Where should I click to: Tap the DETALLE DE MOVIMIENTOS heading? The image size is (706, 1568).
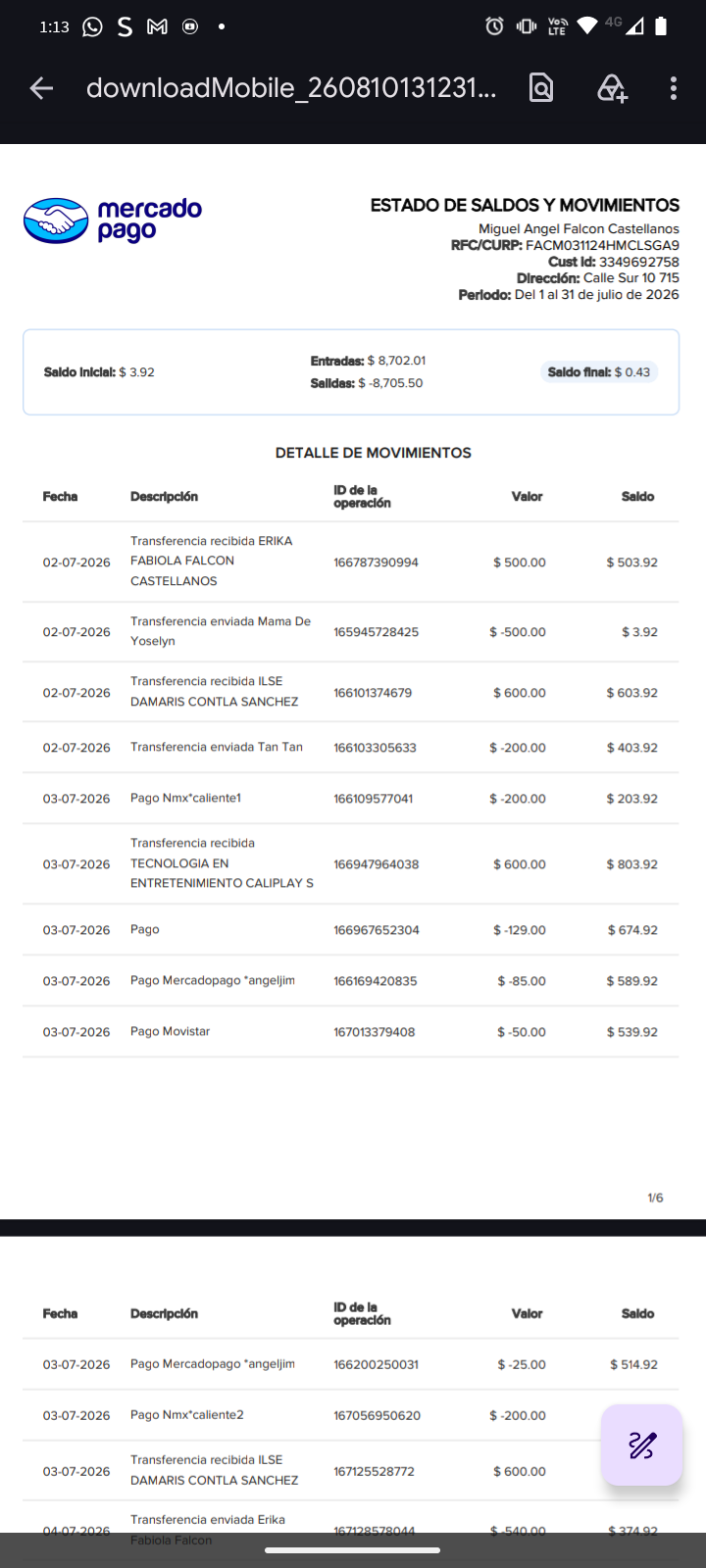(373, 453)
